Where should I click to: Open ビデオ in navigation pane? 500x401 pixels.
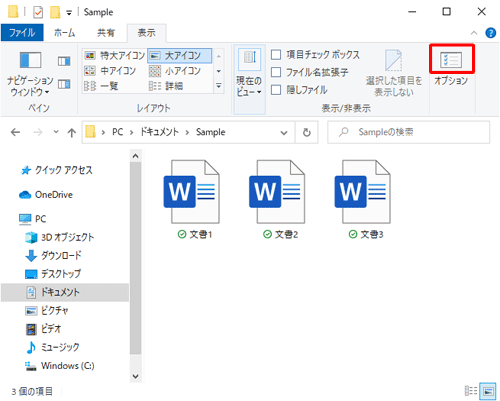(43, 329)
